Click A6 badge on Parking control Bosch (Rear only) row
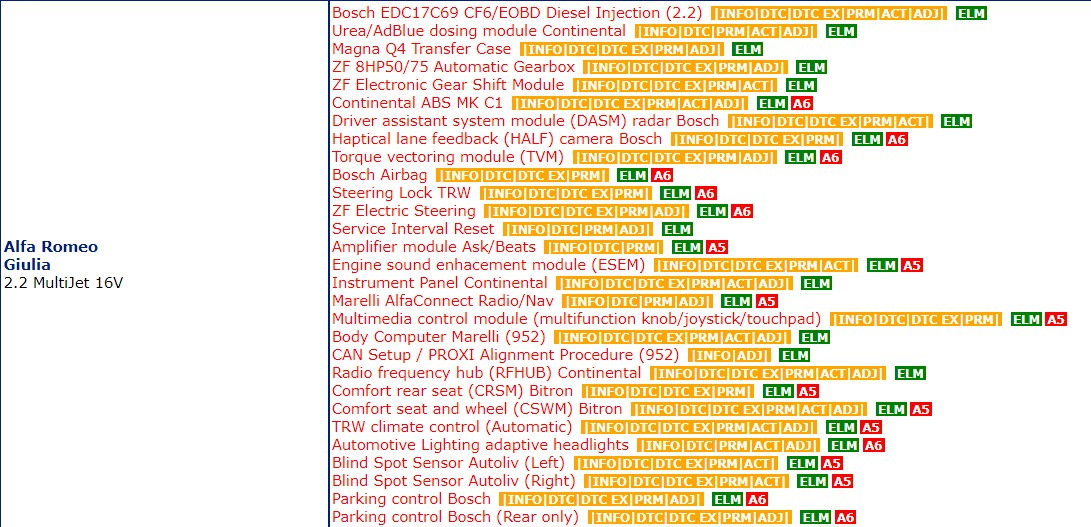The width and height of the screenshot is (1091, 527). (845, 519)
